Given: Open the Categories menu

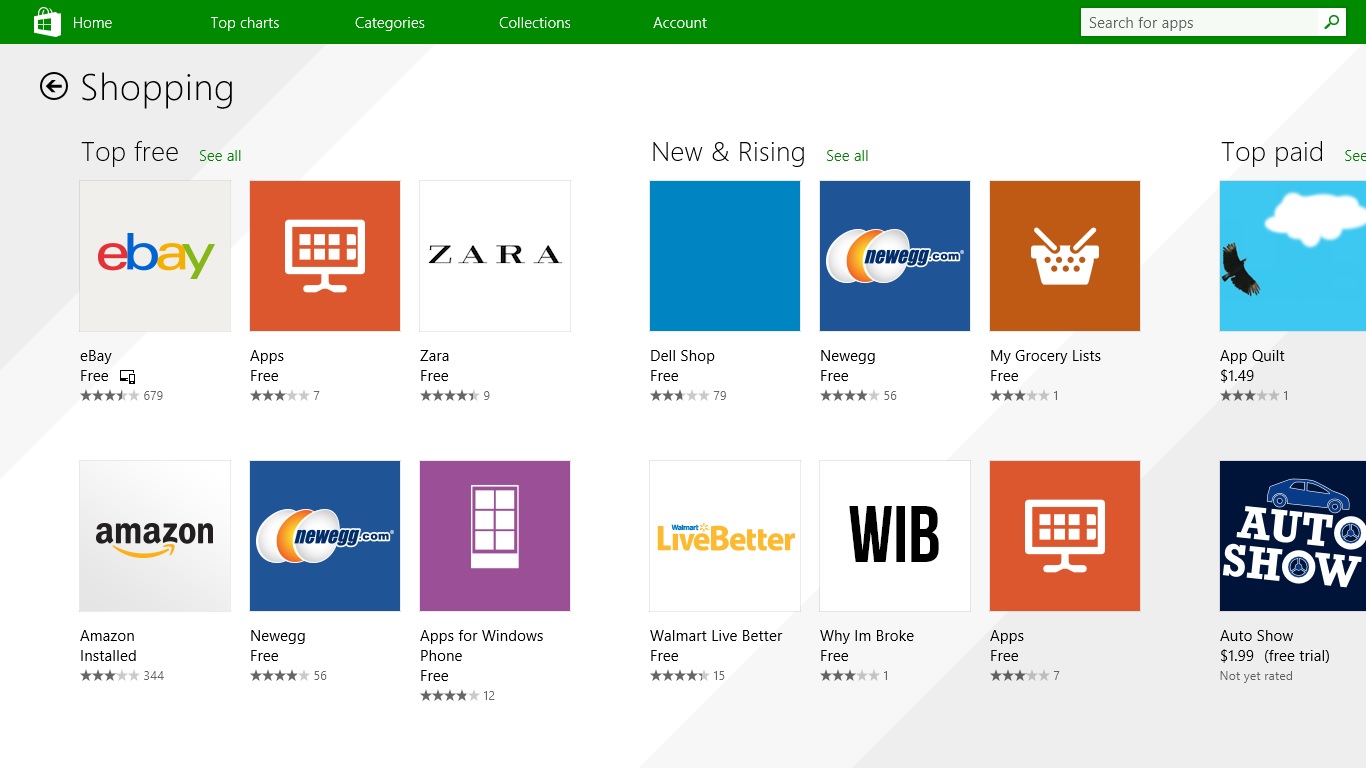Looking at the screenshot, I should pos(390,22).
